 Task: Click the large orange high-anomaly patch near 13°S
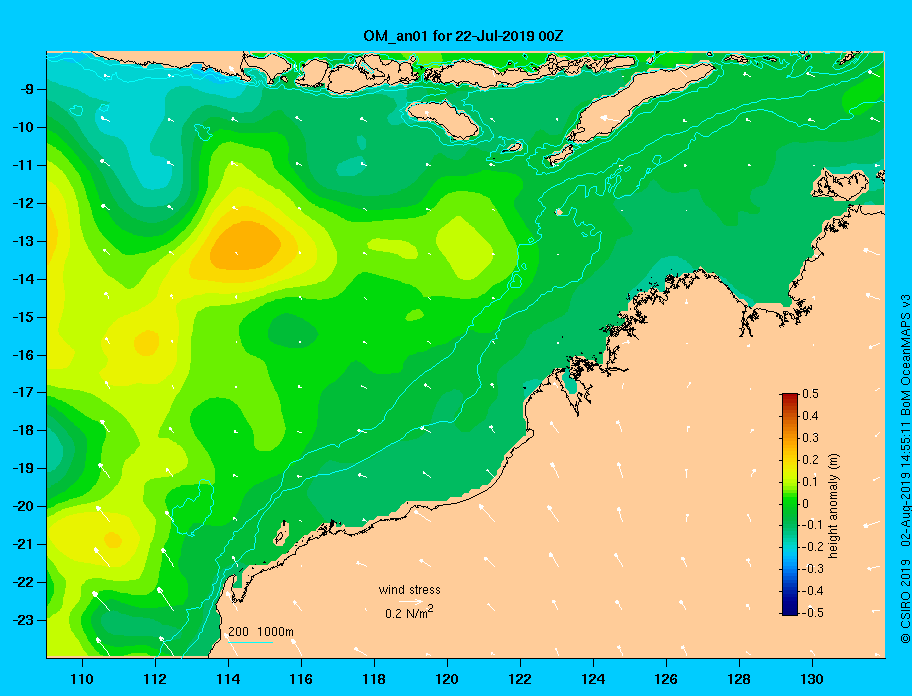(245, 246)
